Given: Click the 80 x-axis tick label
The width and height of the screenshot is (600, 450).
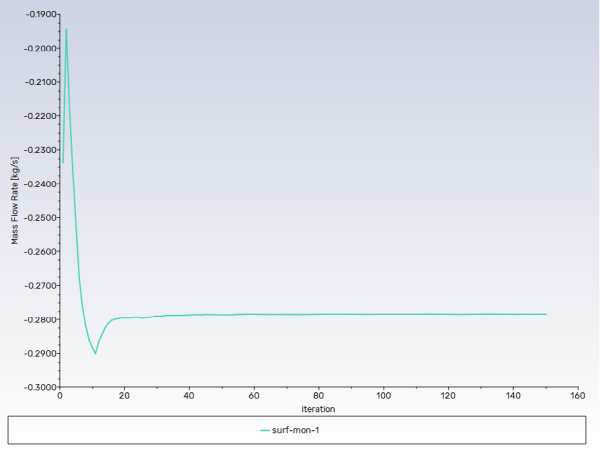Looking at the screenshot, I should click(318, 396).
